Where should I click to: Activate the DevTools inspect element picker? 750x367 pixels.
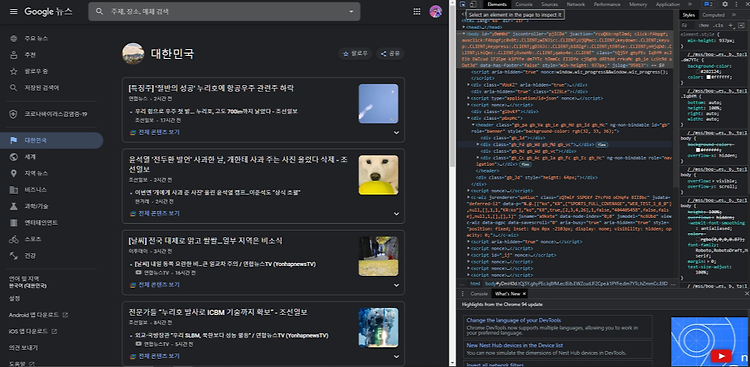[x=463, y=4]
